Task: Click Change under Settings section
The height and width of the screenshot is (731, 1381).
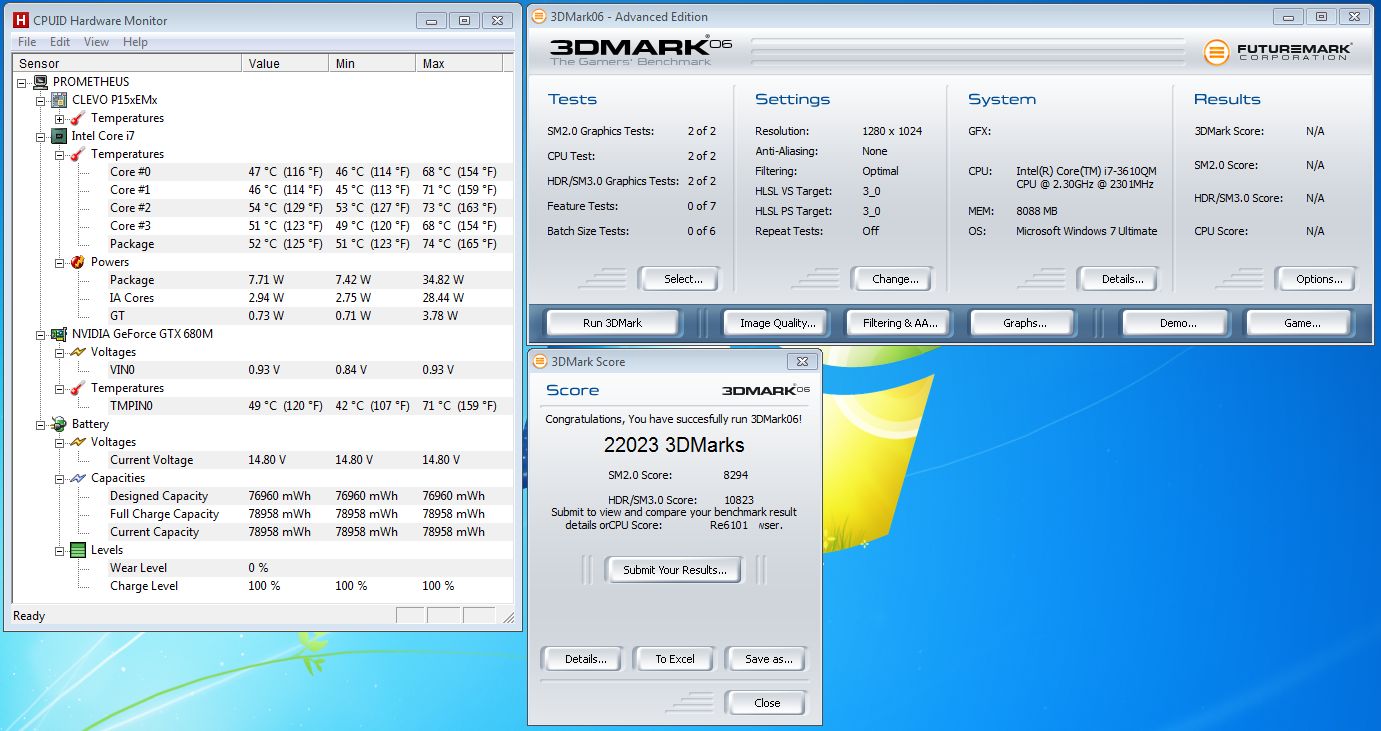Action: pyautogui.click(x=895, y=279)
